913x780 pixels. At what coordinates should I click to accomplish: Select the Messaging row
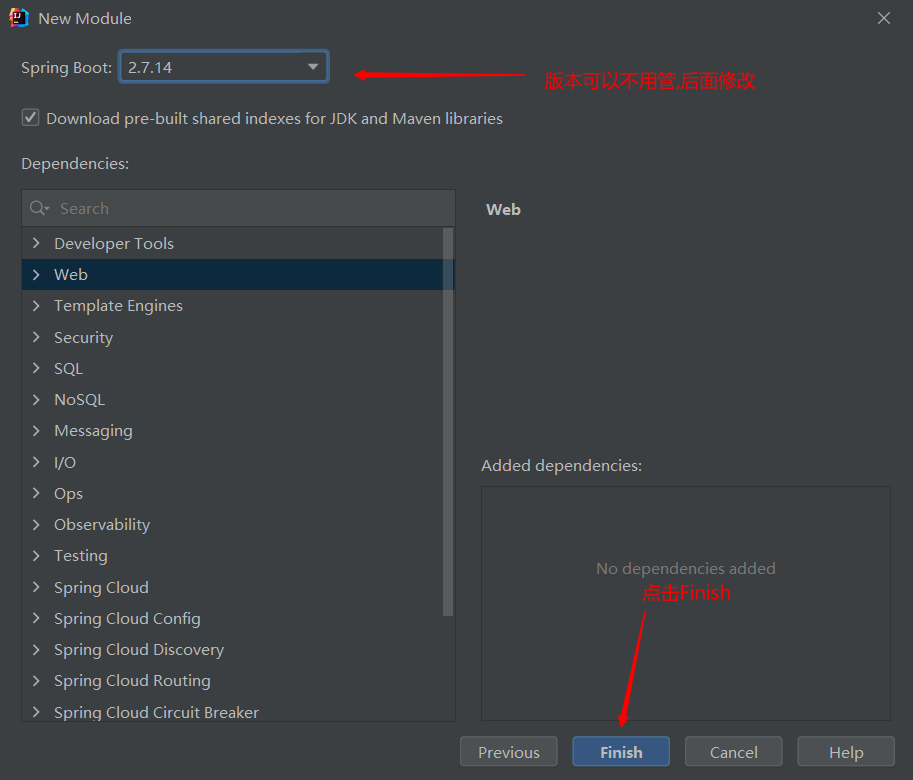tap(232, 431)
